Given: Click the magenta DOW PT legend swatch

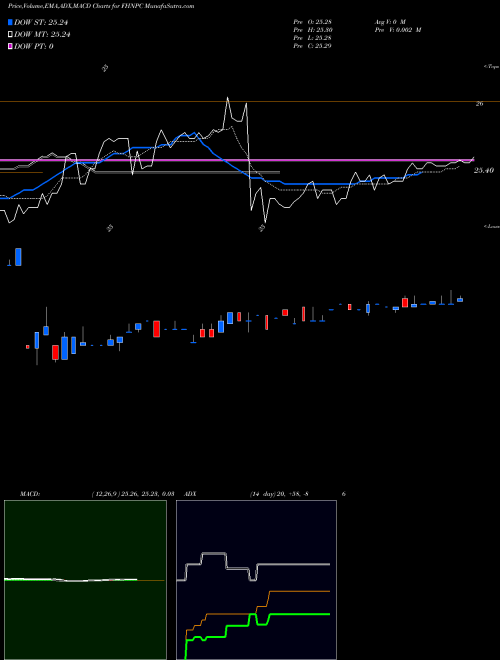Looking at the screenshot, I should (11, 46).
